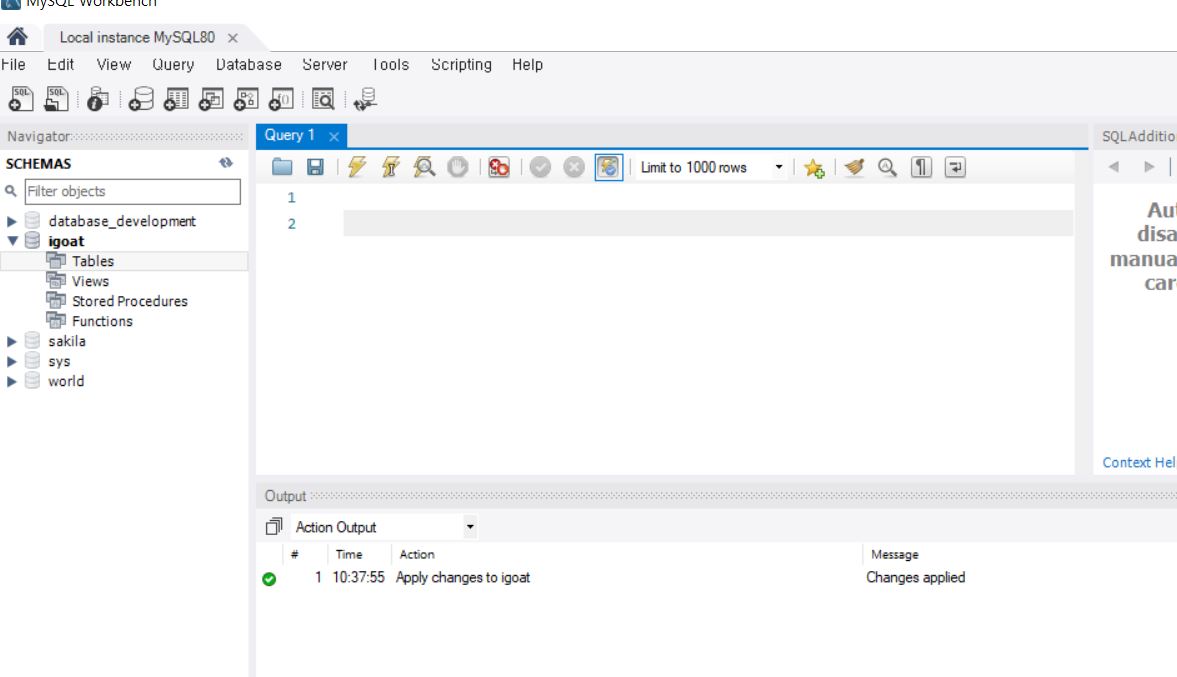Image resolution: width=1177 pixels, height=677 pixels.
Task: Go back in SQL Additions panel
Action: tap(1114, 167)
